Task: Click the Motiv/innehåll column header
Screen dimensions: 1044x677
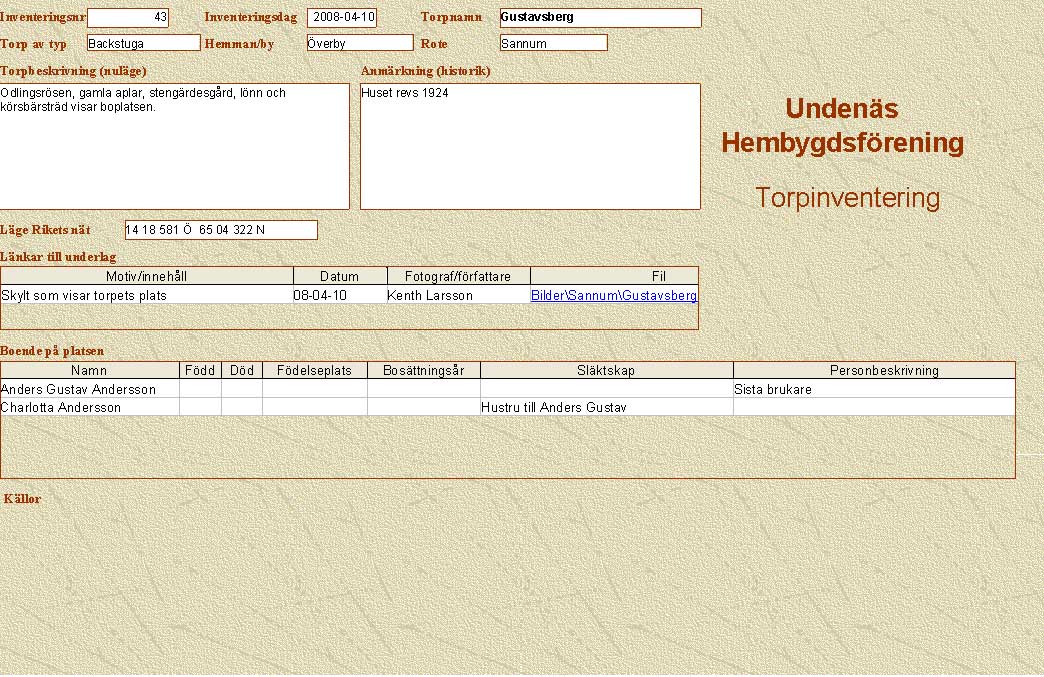Action: point(147,276)
